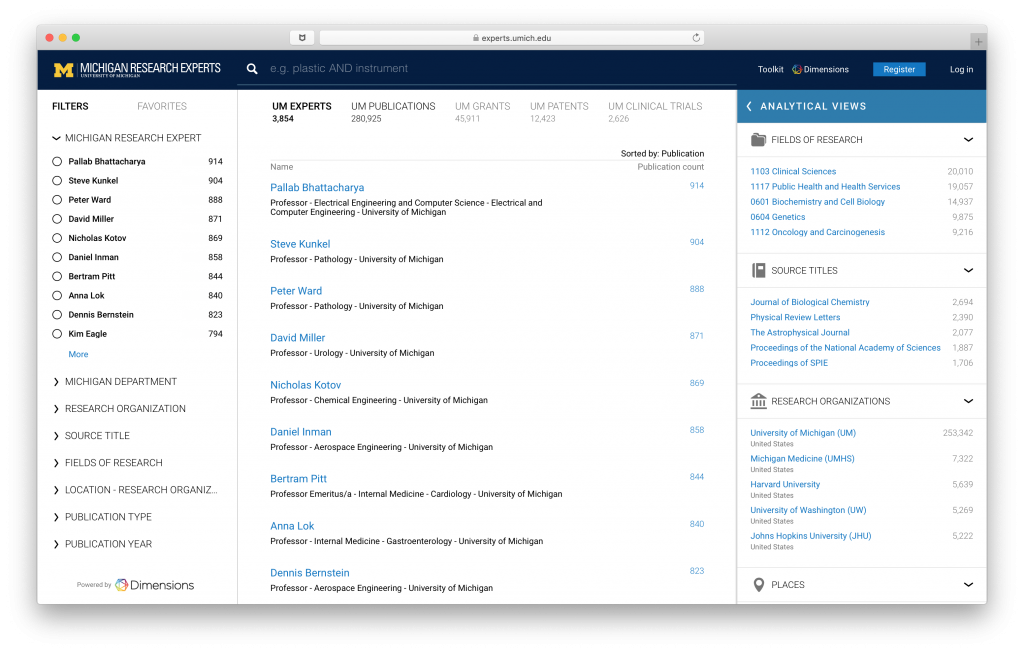Select the Peter Ward filter radio button
This screenshot has height=653, width=1024.
click(x=57, y=200)
